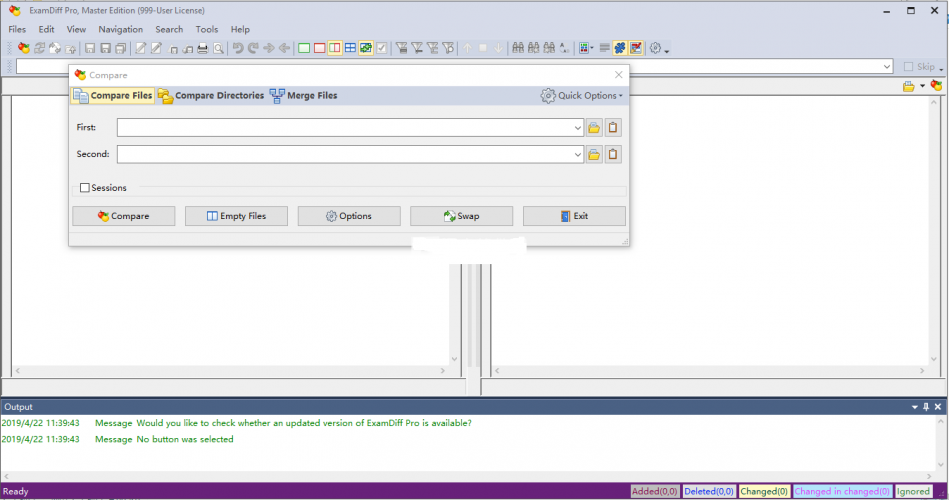This screenshot has height=500, width=949.
Task: Close the Output panel
Action: click(x=938, y=407)
